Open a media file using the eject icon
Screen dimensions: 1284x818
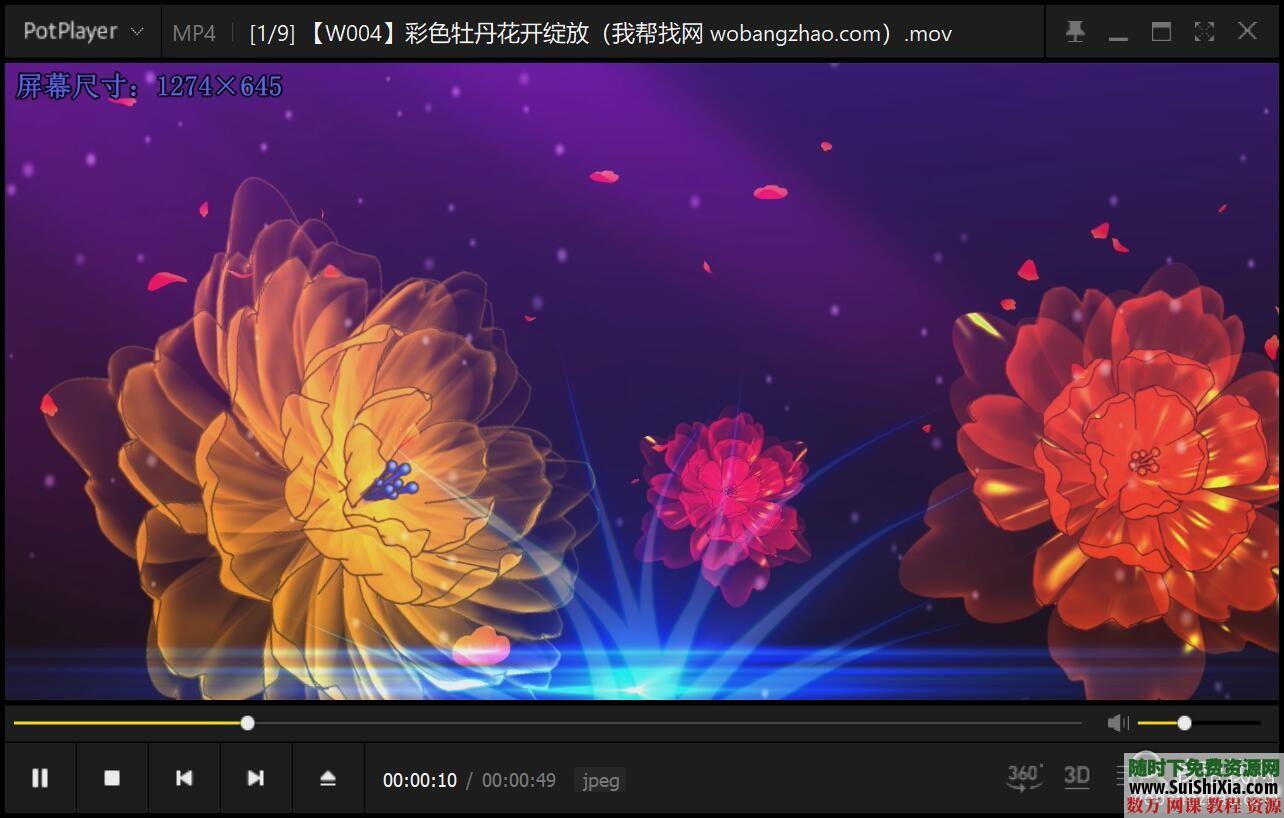pos(328,777)
